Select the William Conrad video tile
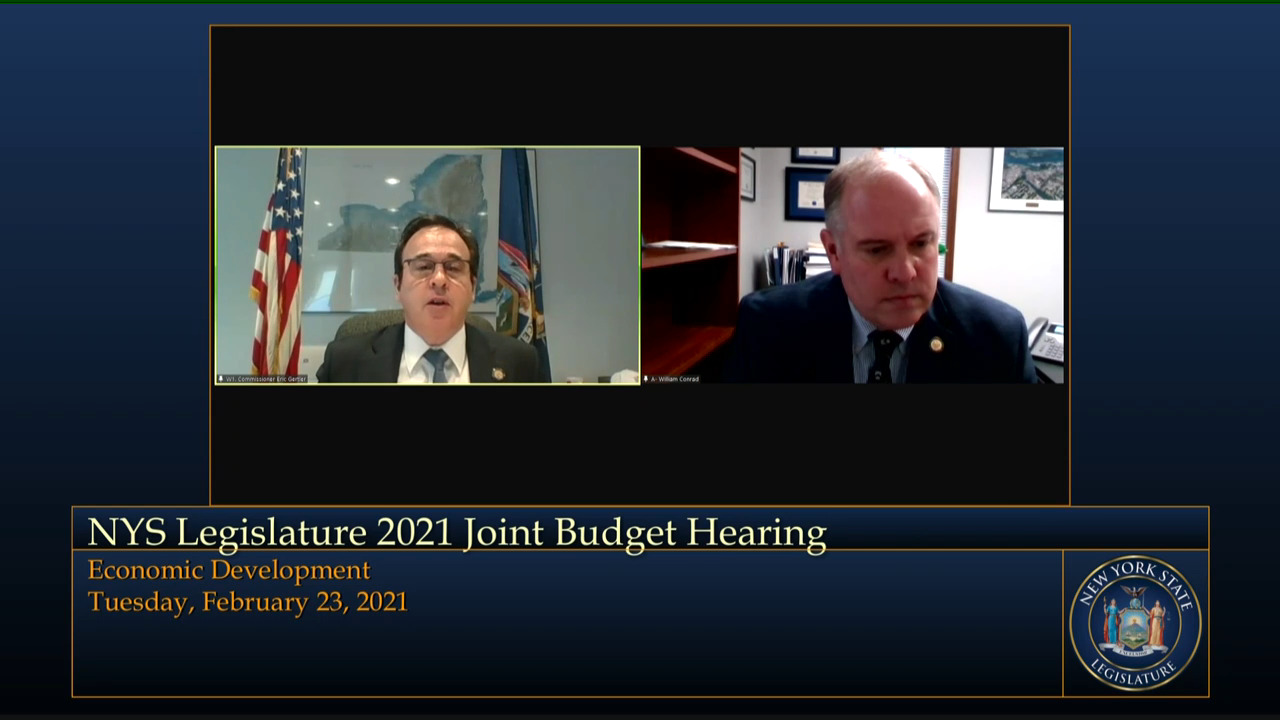The image size is (1280, 720). (852, 265)
